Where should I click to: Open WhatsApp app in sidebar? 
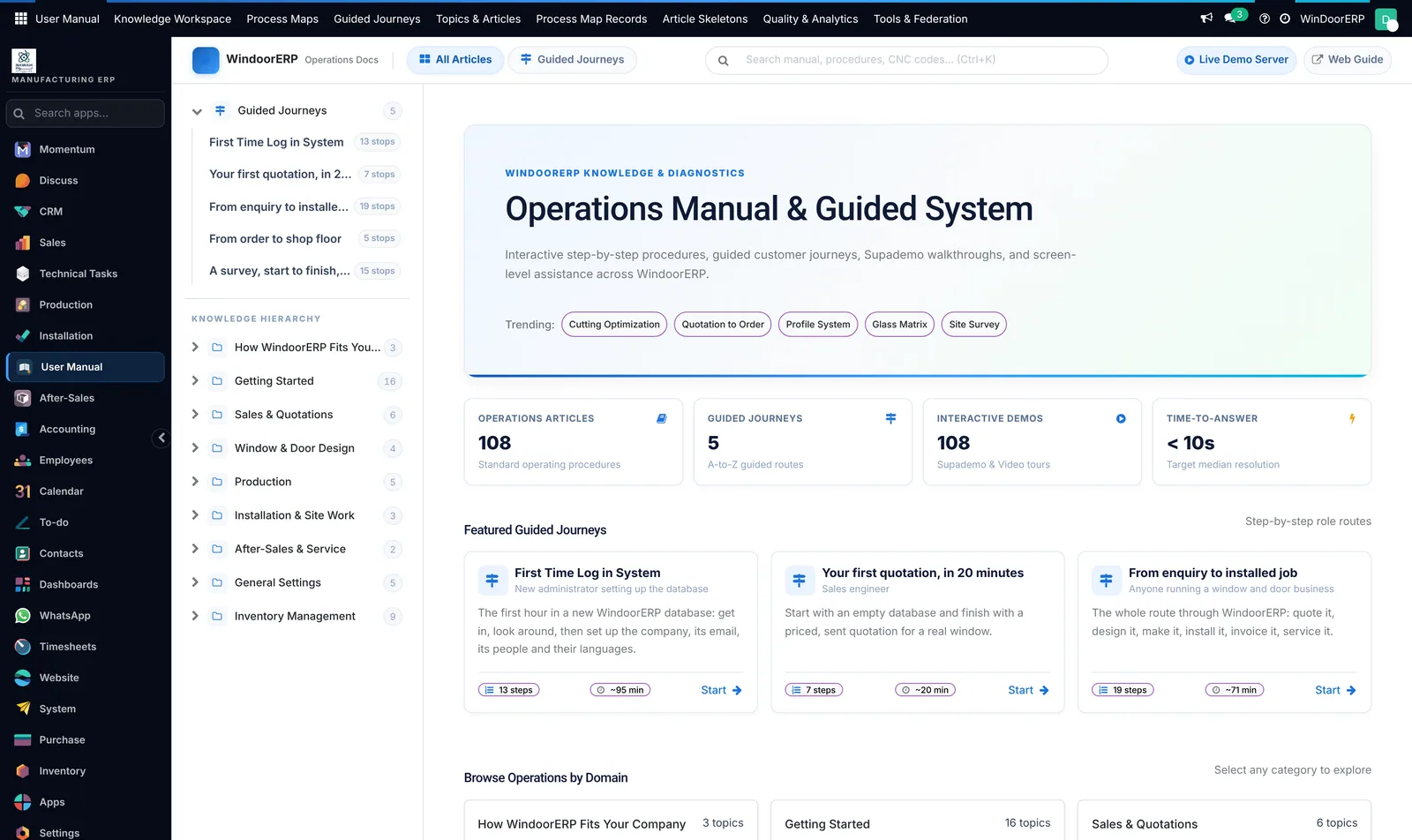[x=85, y=616]
